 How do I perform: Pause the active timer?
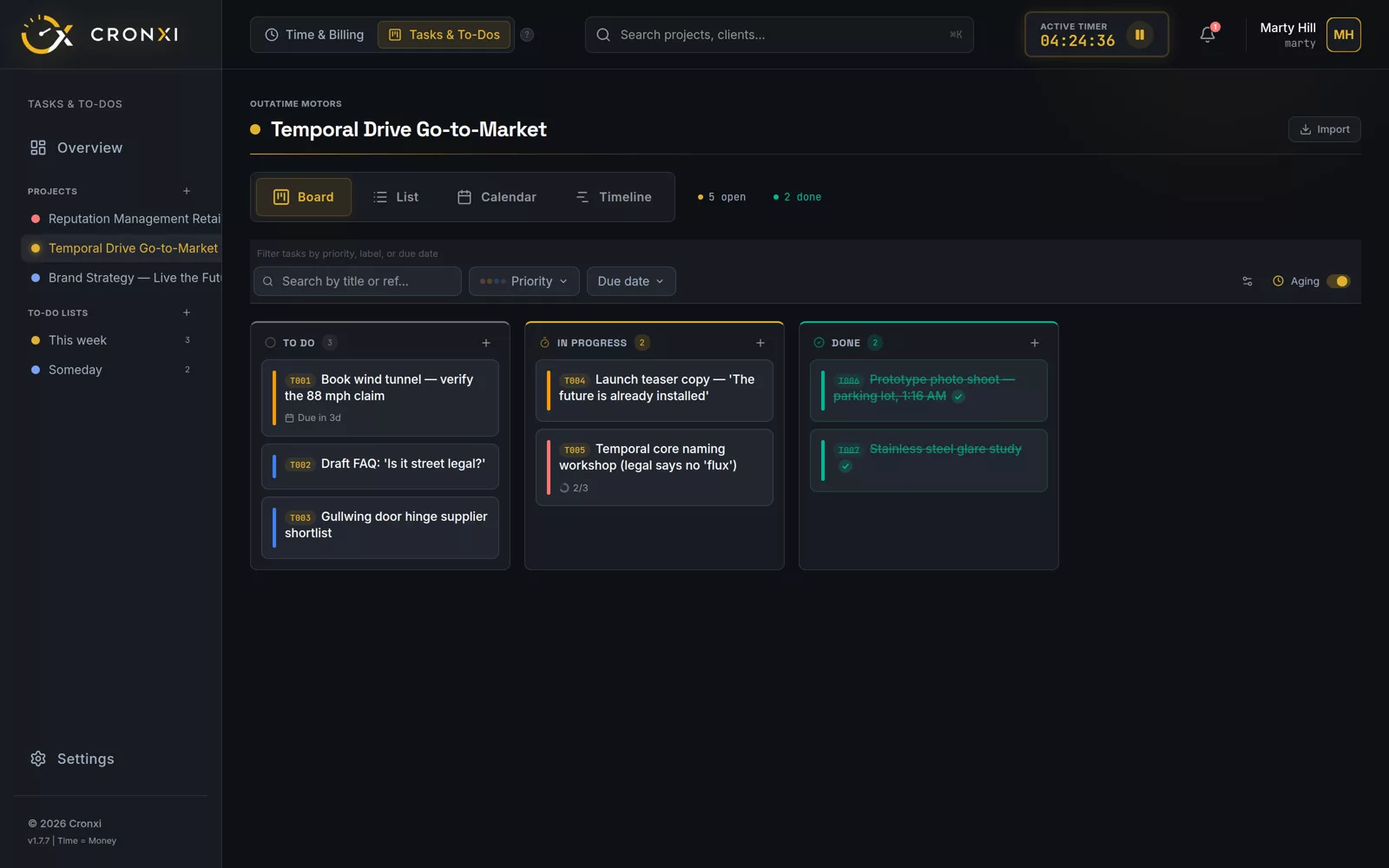pos(1139,35)
